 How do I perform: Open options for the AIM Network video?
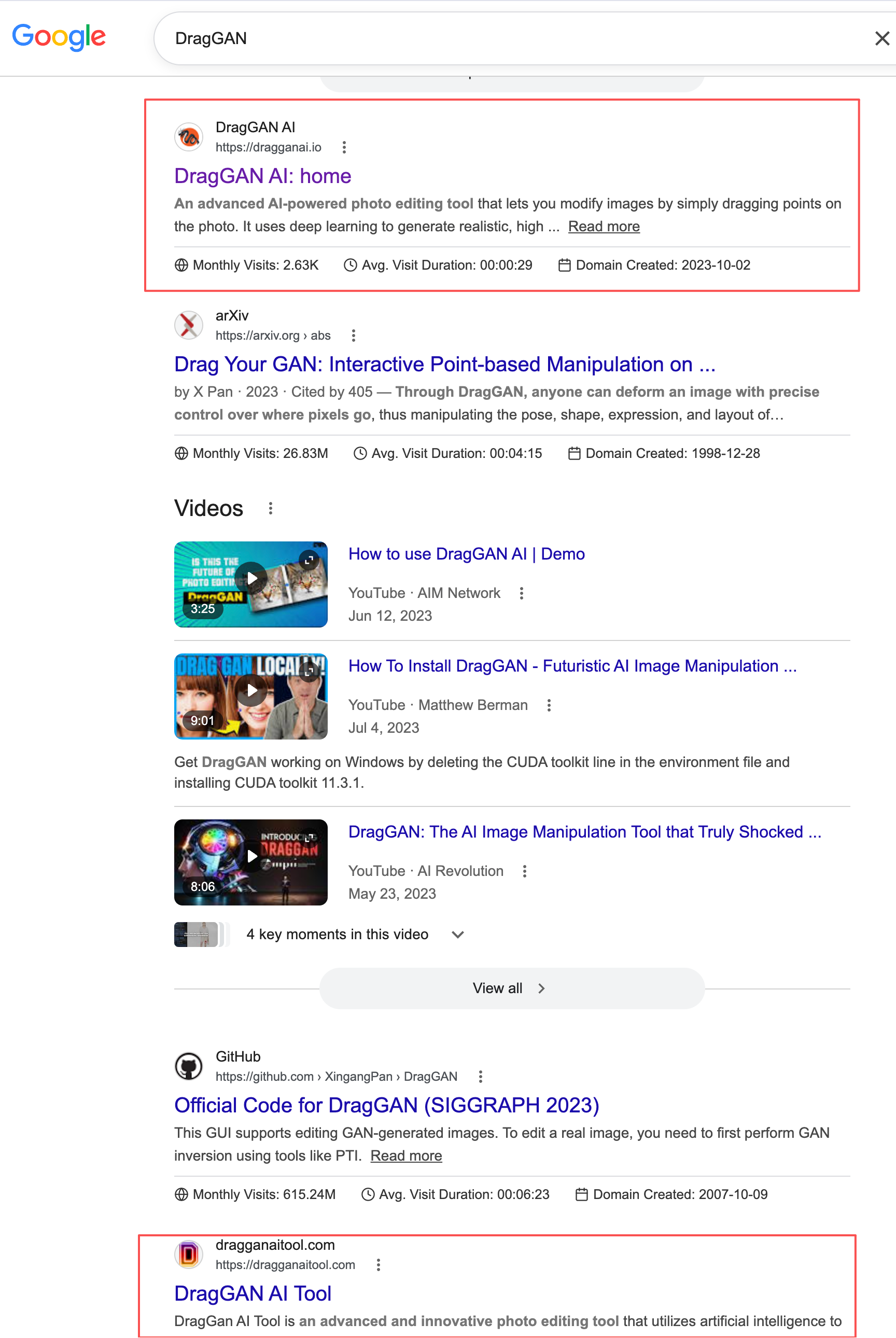pyautogui.click(x=521, y=593)
